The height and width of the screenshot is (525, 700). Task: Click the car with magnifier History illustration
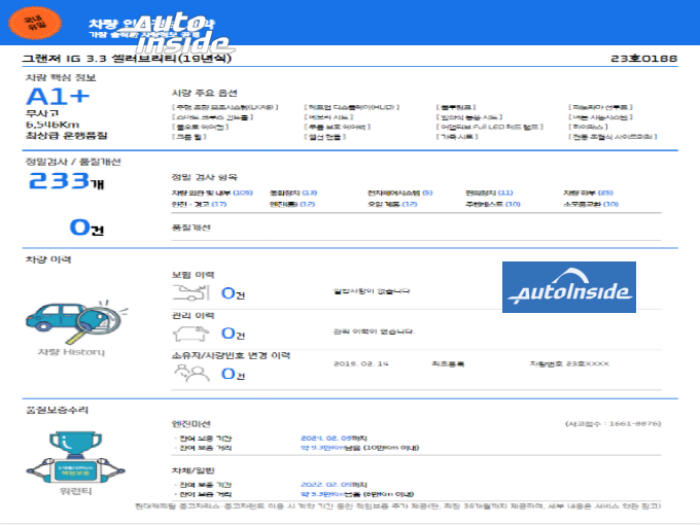click(x=75, y=321)
